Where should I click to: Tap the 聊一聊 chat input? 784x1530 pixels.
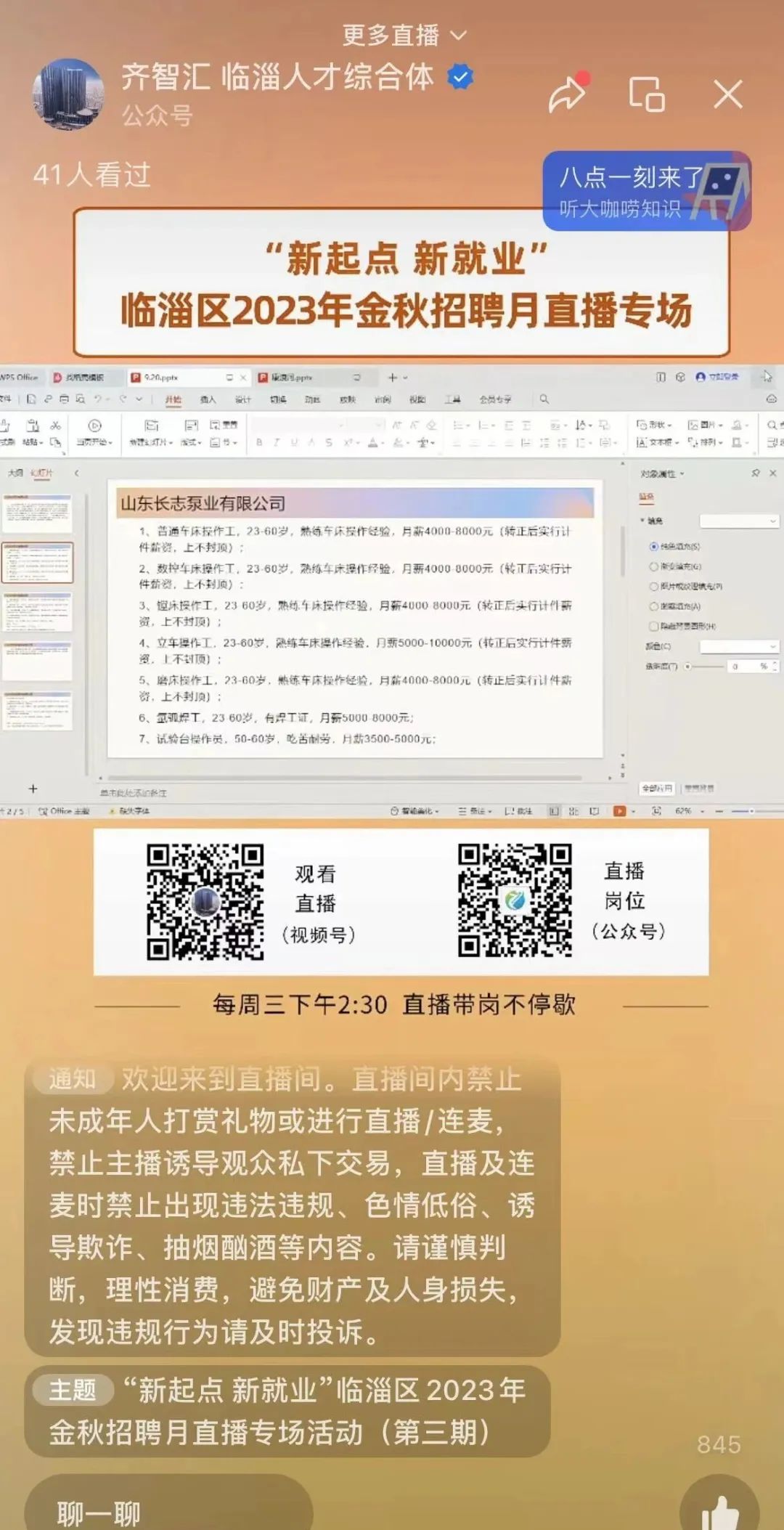click(168, 1505)
